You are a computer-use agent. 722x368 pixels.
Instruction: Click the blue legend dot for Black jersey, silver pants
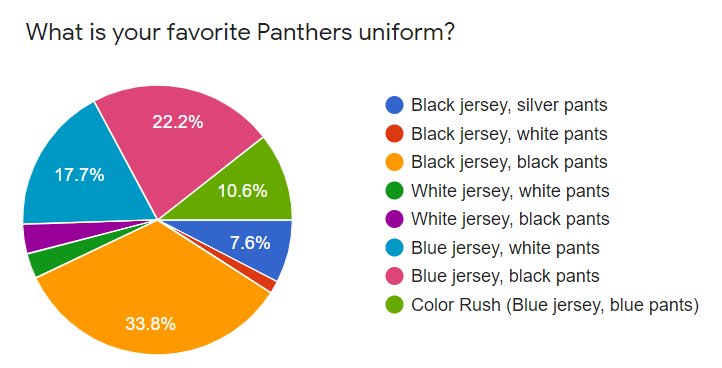[394, 105]
